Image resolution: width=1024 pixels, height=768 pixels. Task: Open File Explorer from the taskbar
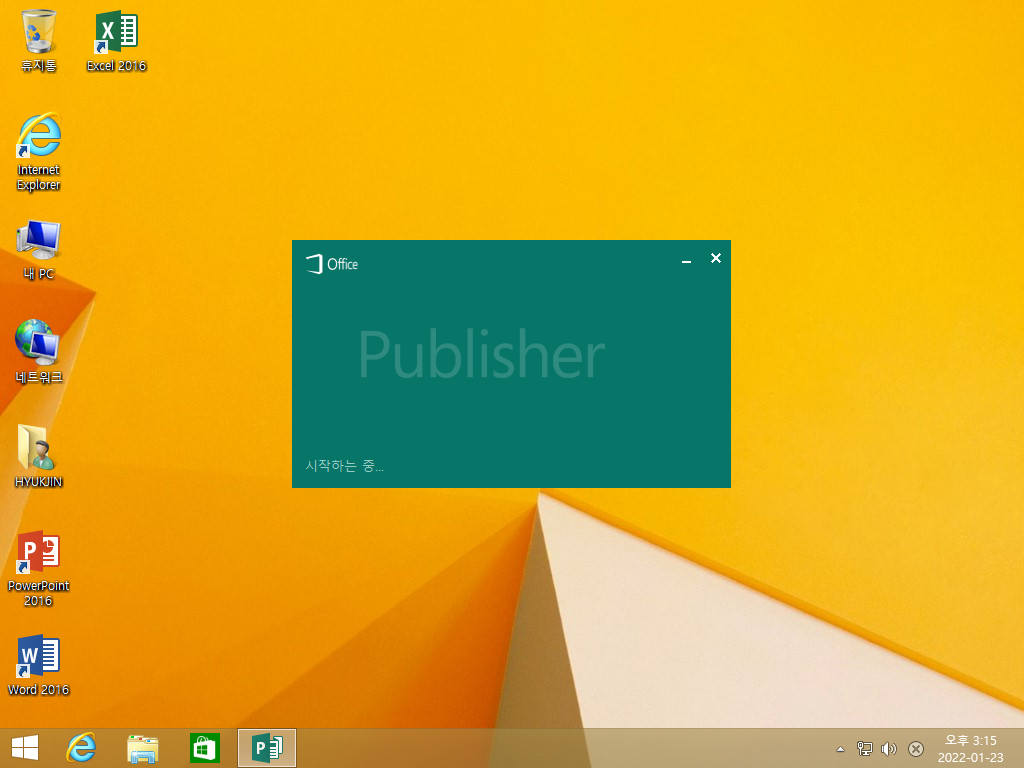point(142,748)
